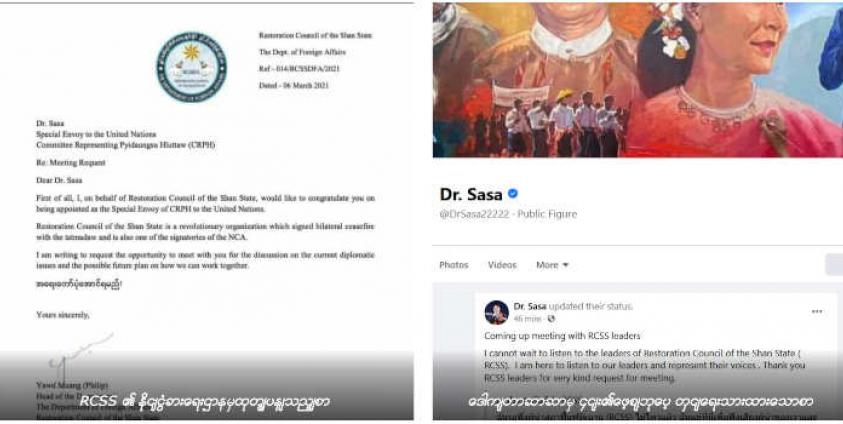Viewport: 843px width, 424px height.
Task: Open the three-dot post options menu
Action: coord(817,312)
